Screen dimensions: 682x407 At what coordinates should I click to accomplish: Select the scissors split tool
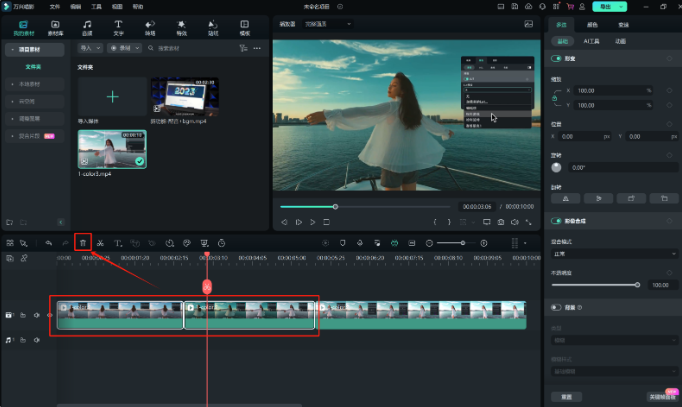100,243
